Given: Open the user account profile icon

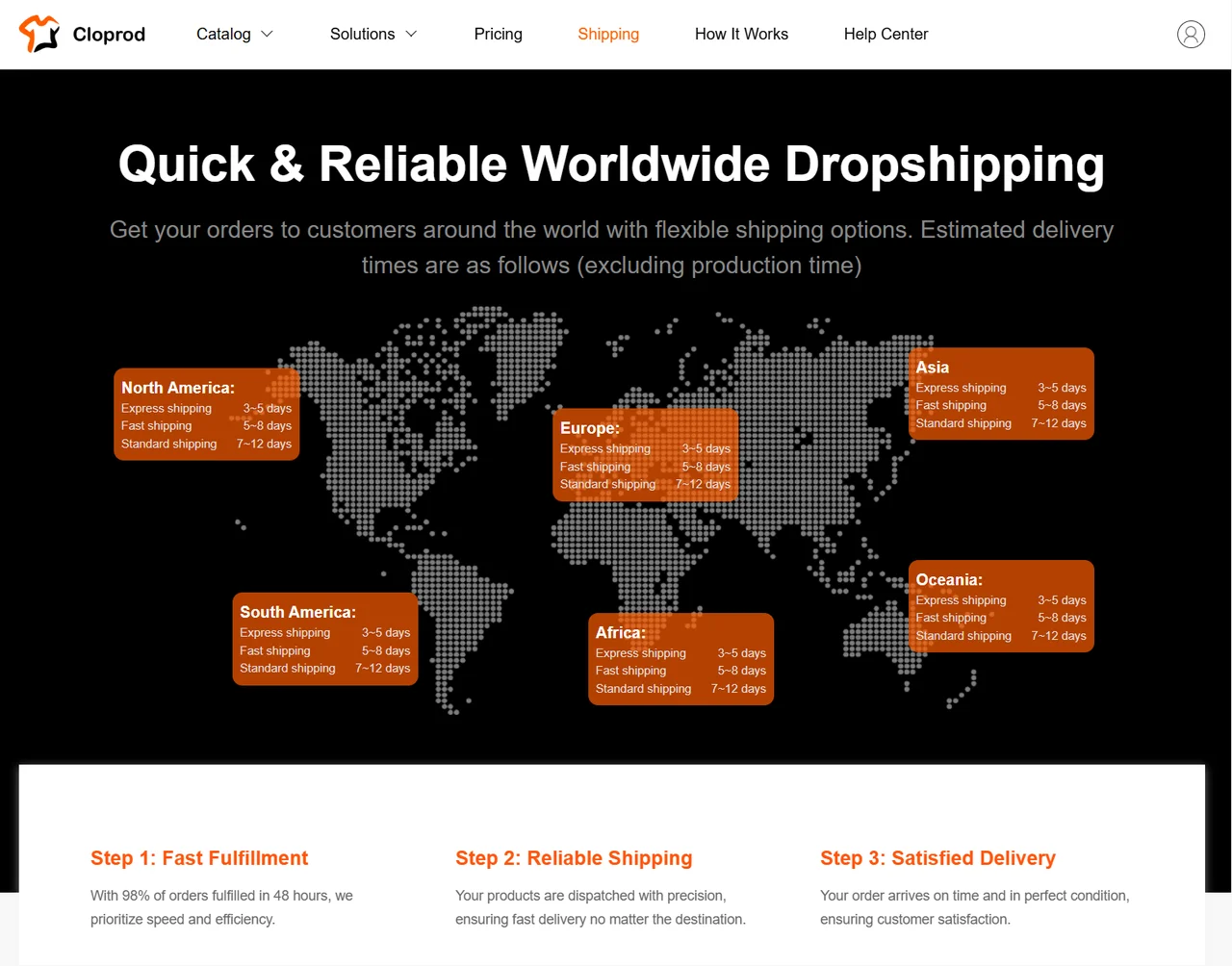Looking at the screenshot, I should [x=1191, y=35].
